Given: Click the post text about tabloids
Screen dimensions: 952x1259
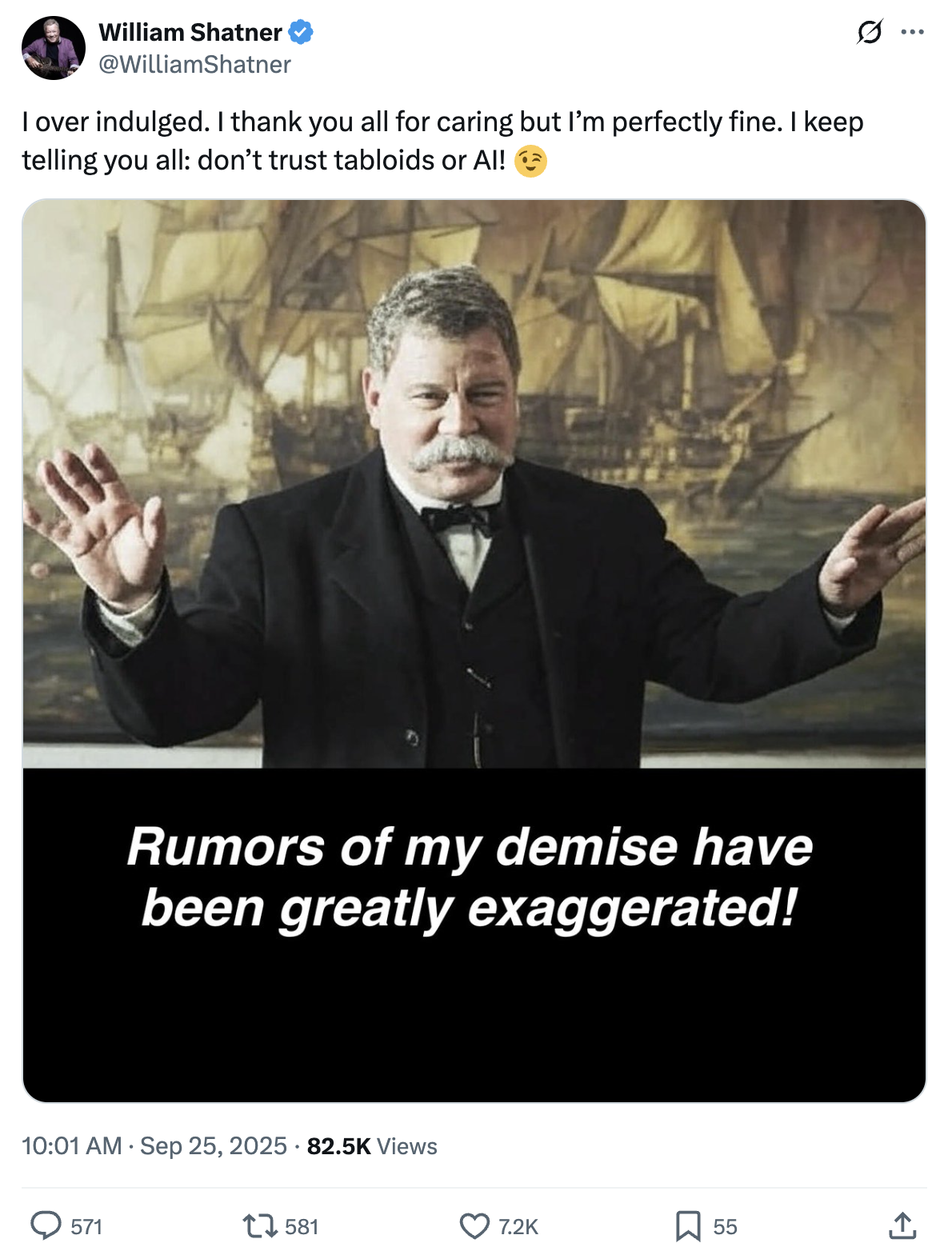Looking at the screenshot, I should tap(442, 141).
